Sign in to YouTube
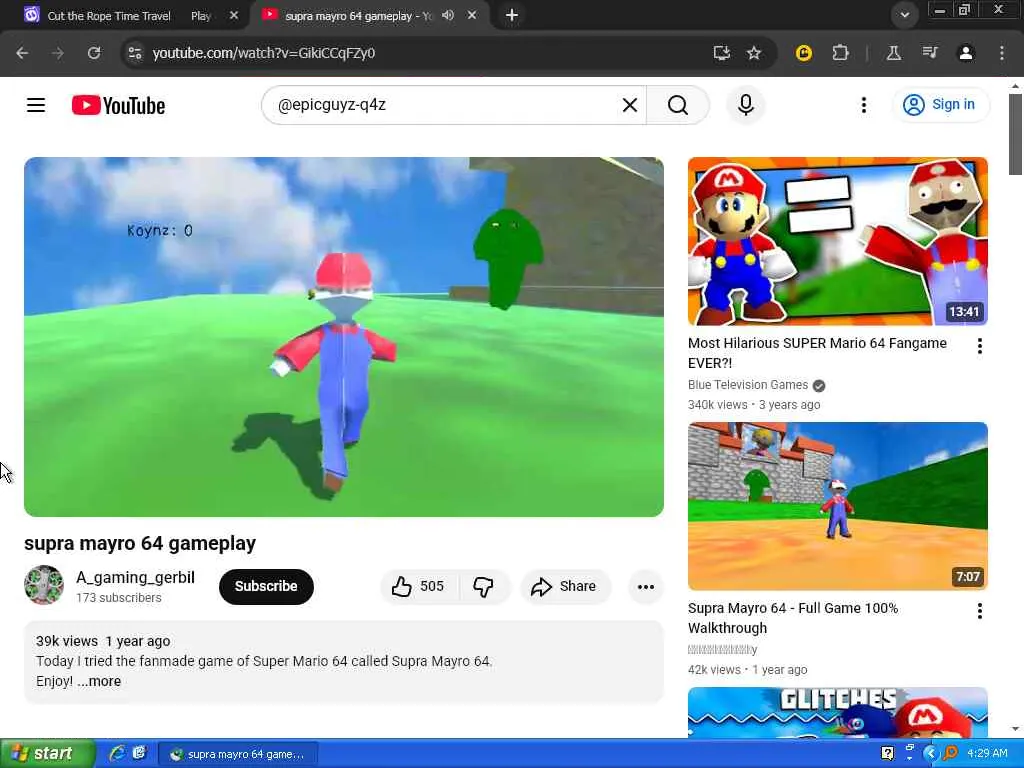The height and width of the screenshot is (768, 1024). click(940, 104)
